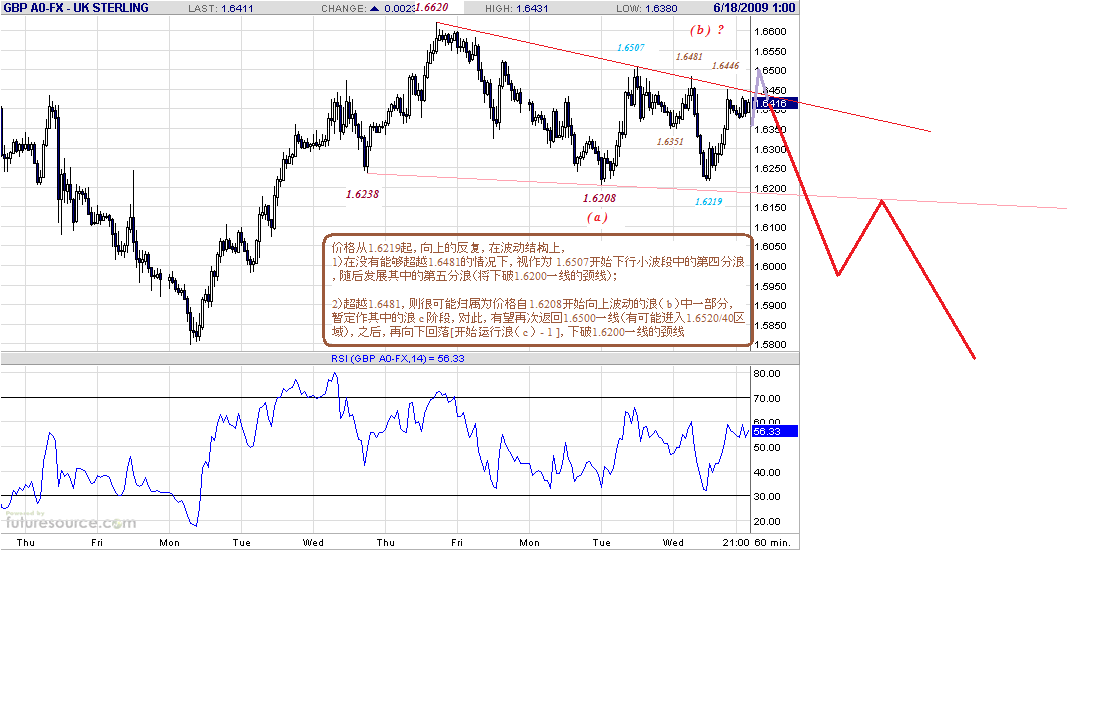Click the 1.6100 price axis label
Viewport: 1103px width, 710px height.
point(770,227)
